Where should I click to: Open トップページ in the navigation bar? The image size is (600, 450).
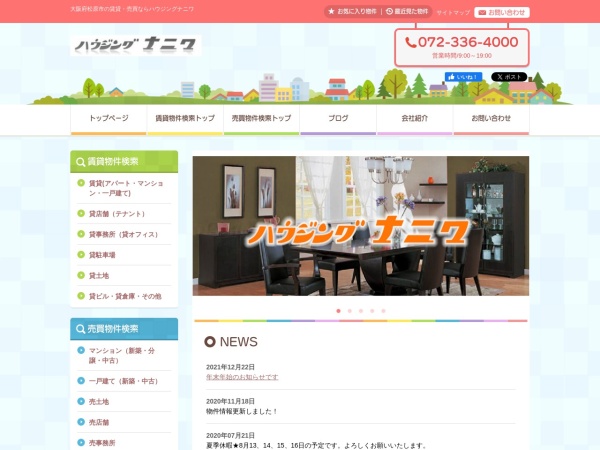pyautogui.click(x=109, y=119)
